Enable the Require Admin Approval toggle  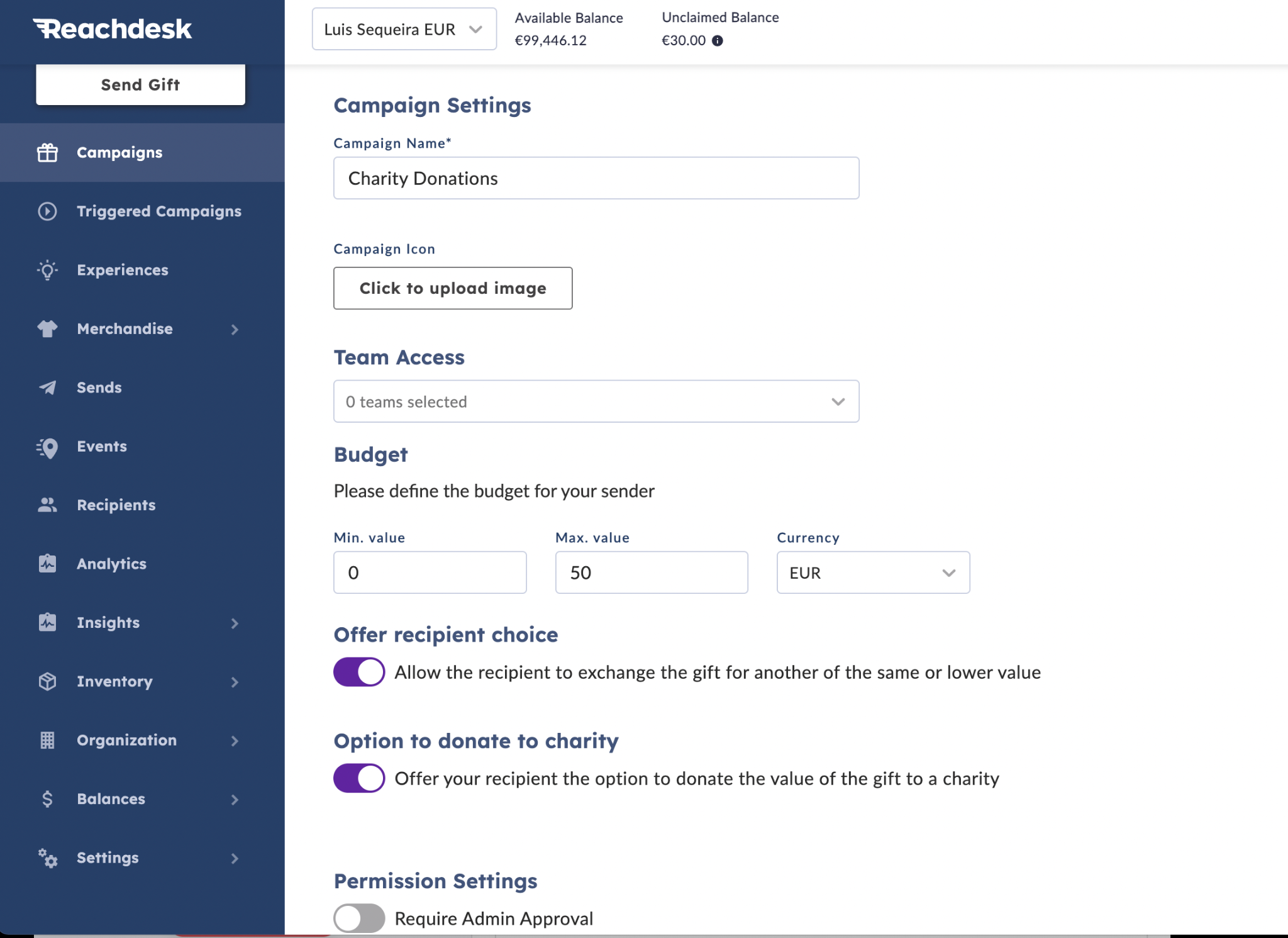pyautogui.click(x=359, y=918)
